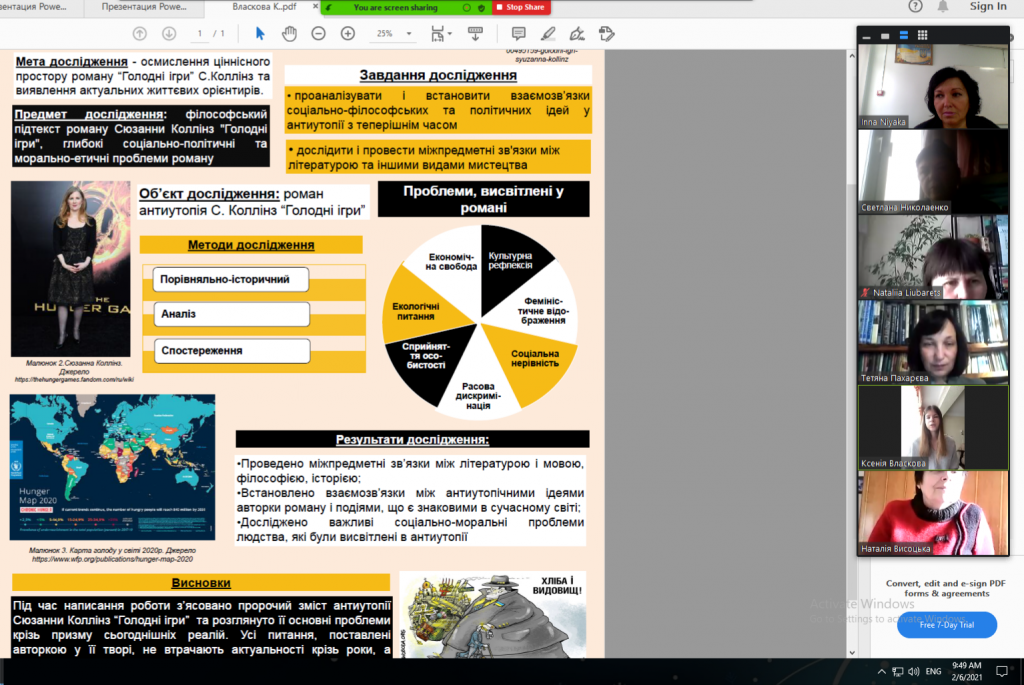The width and height of the screenshot is (1024, 685).
Task: Select Наталія Висоцька's video thumbnail
Action: point(933,513)
